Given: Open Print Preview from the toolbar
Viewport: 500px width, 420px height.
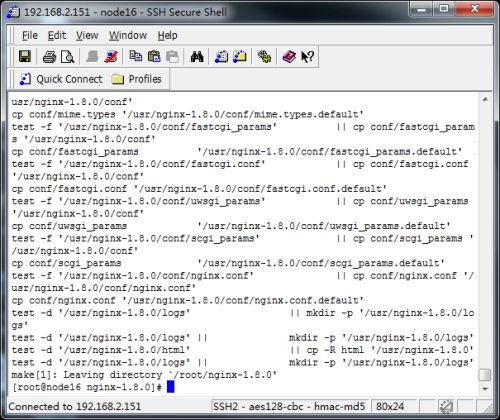Looking at the screenshot, I should click(68, 57).
